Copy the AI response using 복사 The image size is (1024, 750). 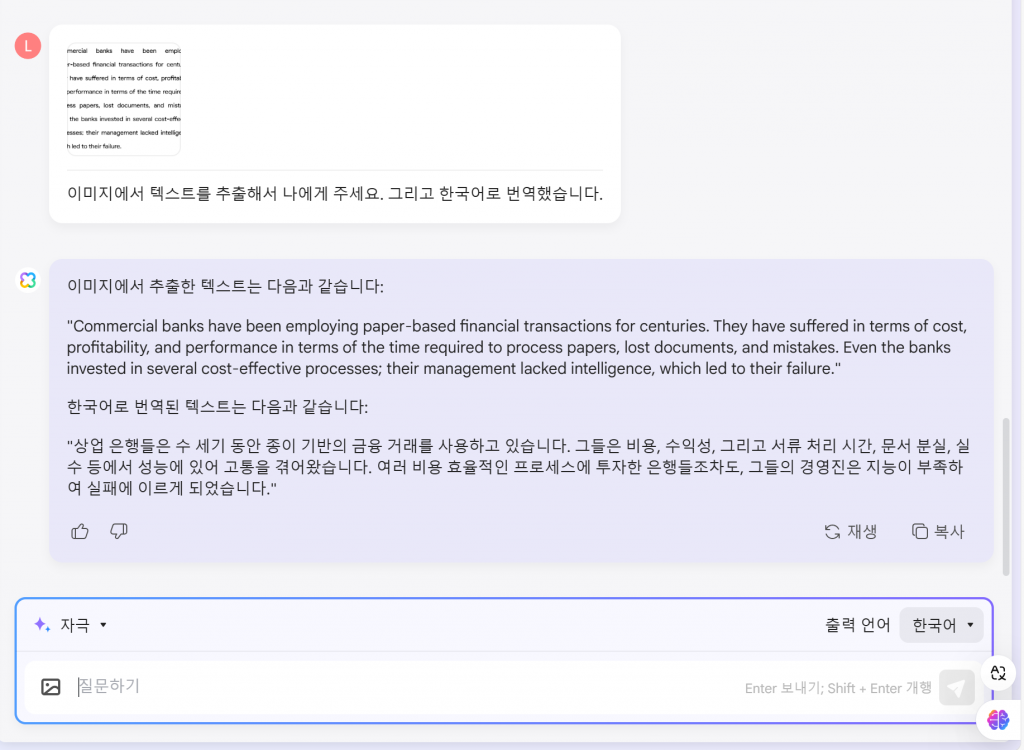pyautogui.click(x=938, y=531)
